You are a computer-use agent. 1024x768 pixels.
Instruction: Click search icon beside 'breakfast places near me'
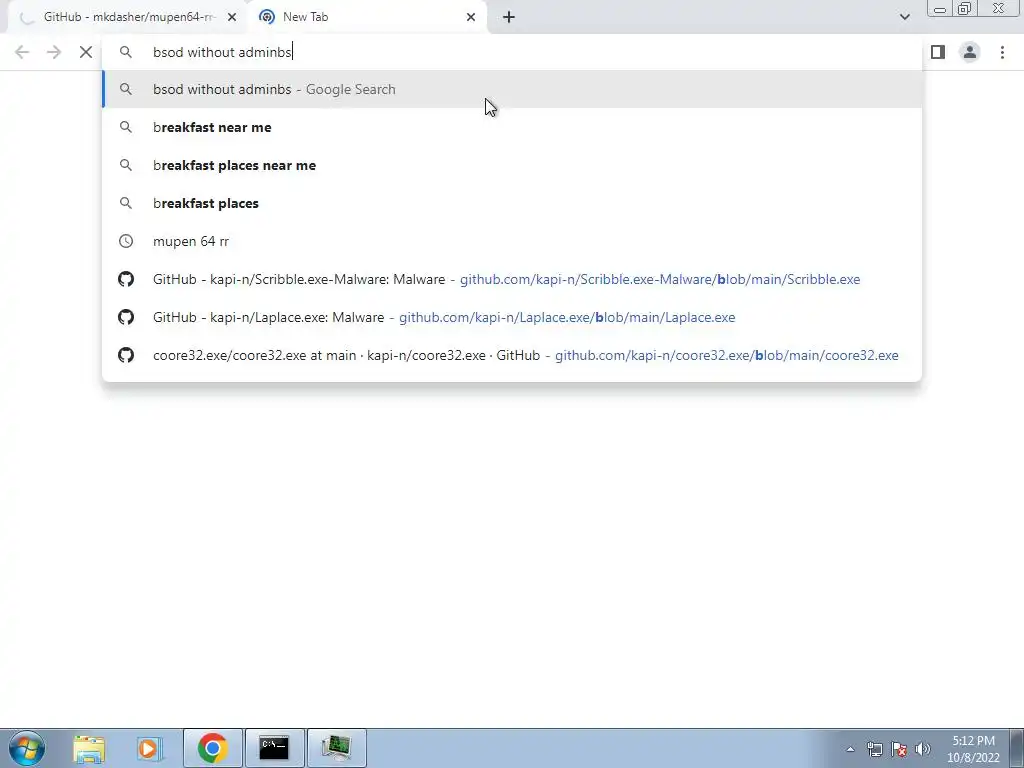pos(126,165)
